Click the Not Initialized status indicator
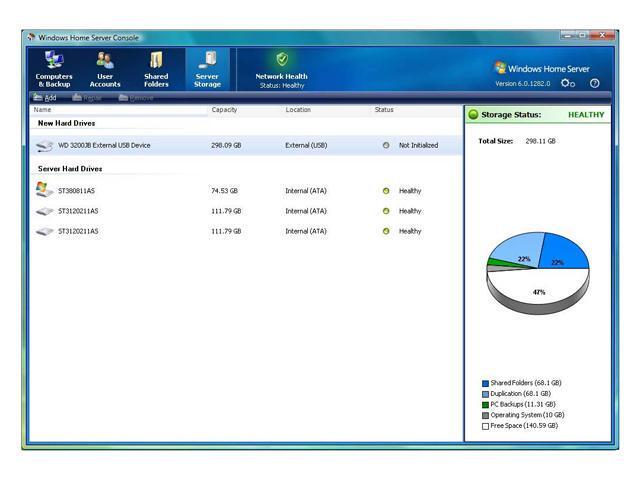640x480 pixels. 386,145
